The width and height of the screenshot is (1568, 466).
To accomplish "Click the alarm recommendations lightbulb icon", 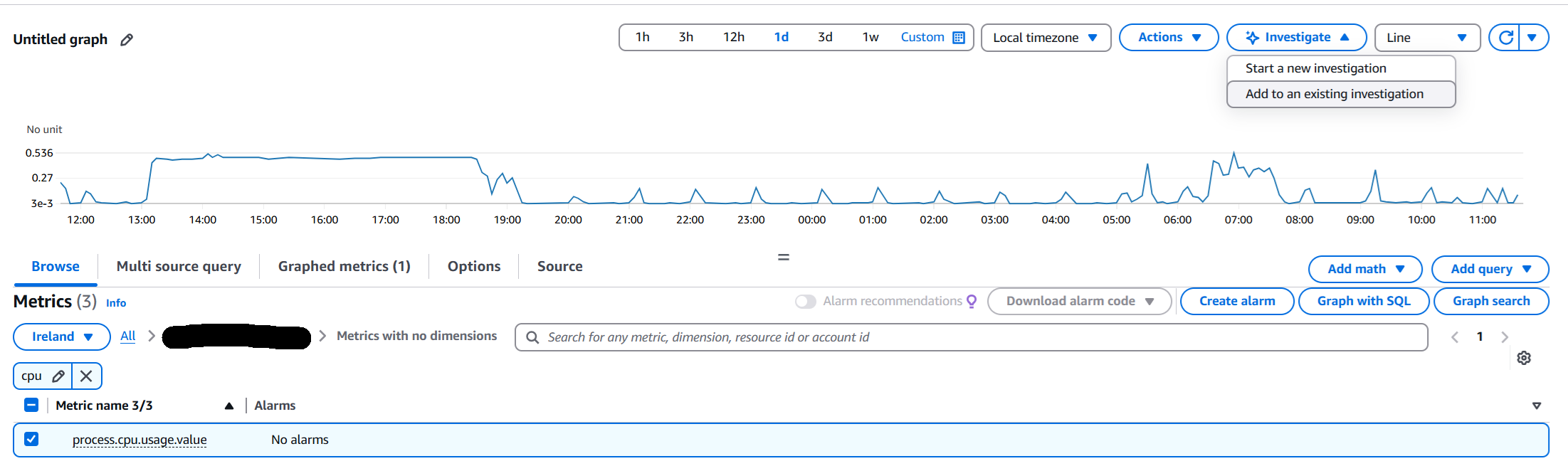I will click(972, 302).
